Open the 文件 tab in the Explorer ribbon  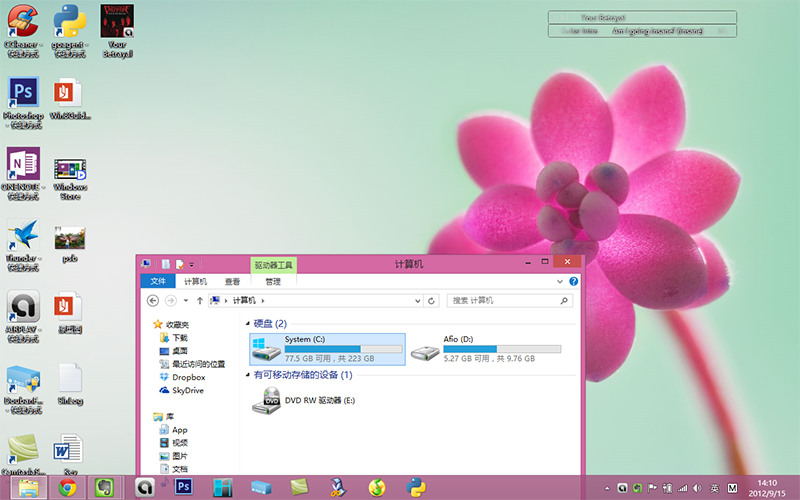click(x=158, y=281)
